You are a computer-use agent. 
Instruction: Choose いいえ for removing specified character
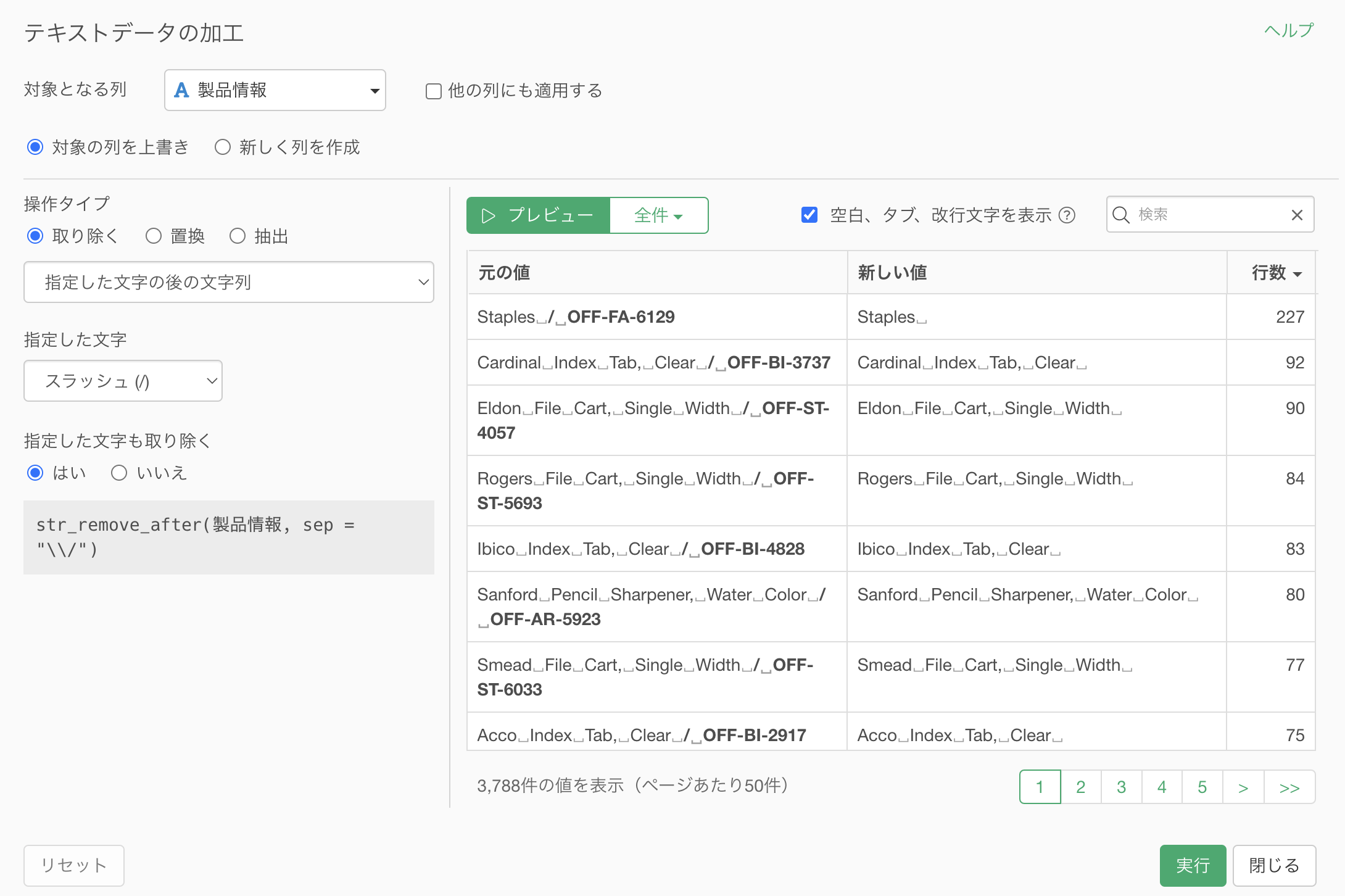pyautogui.click(x=119, y=473)
